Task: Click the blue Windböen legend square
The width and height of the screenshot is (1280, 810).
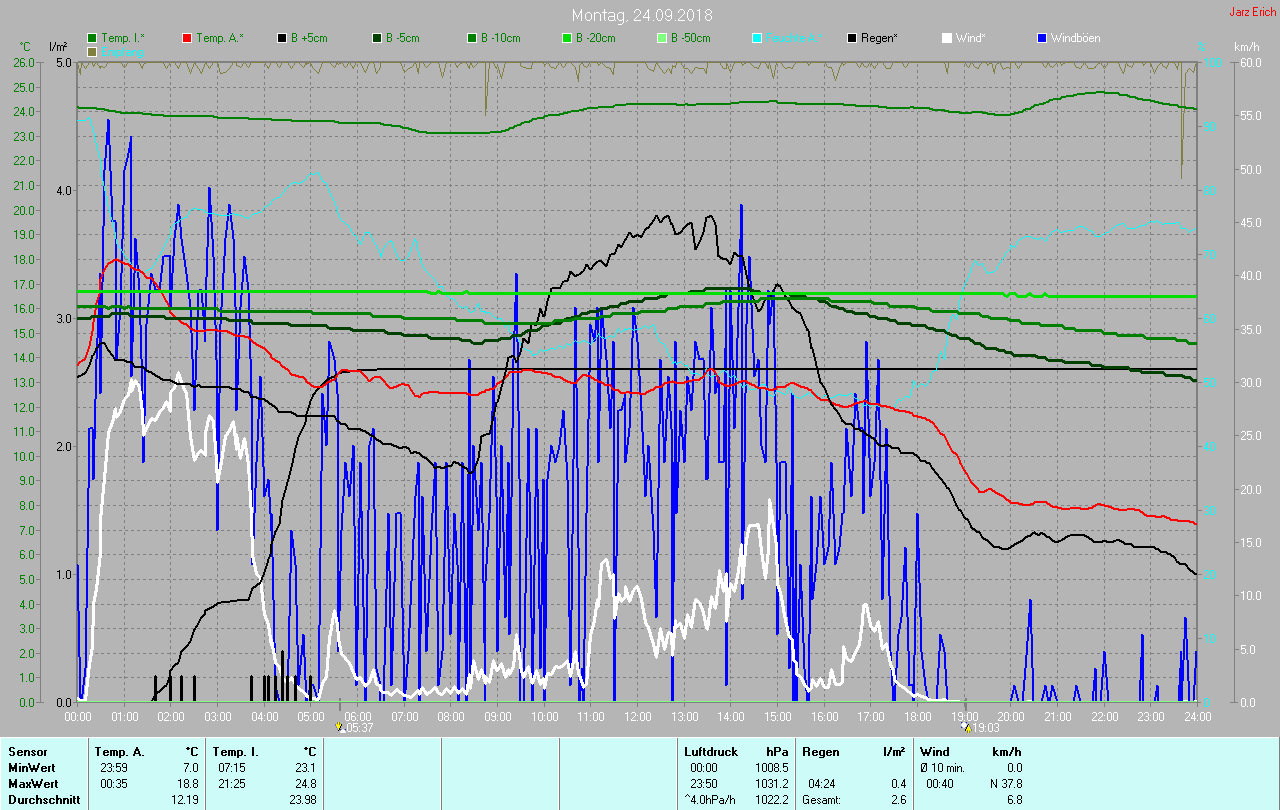Action: click(x=1042, y=38)
